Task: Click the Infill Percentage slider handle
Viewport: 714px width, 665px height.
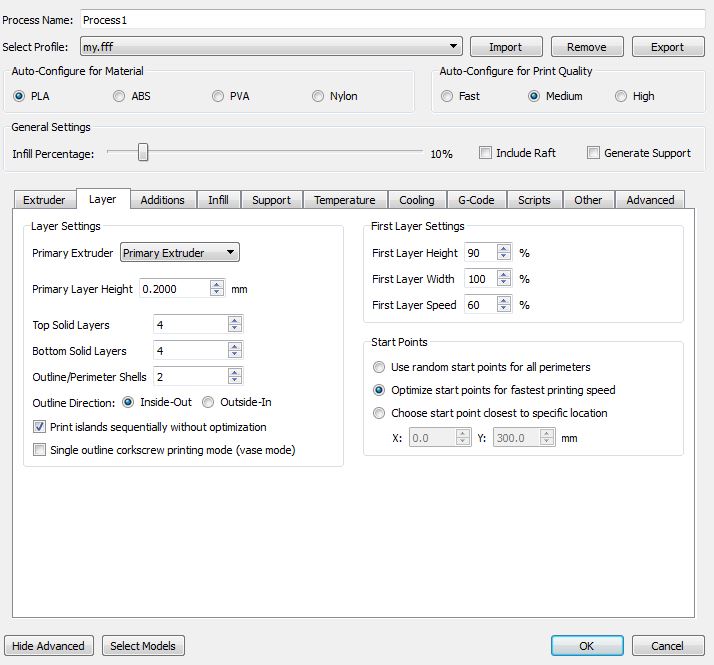Action: 143,152
